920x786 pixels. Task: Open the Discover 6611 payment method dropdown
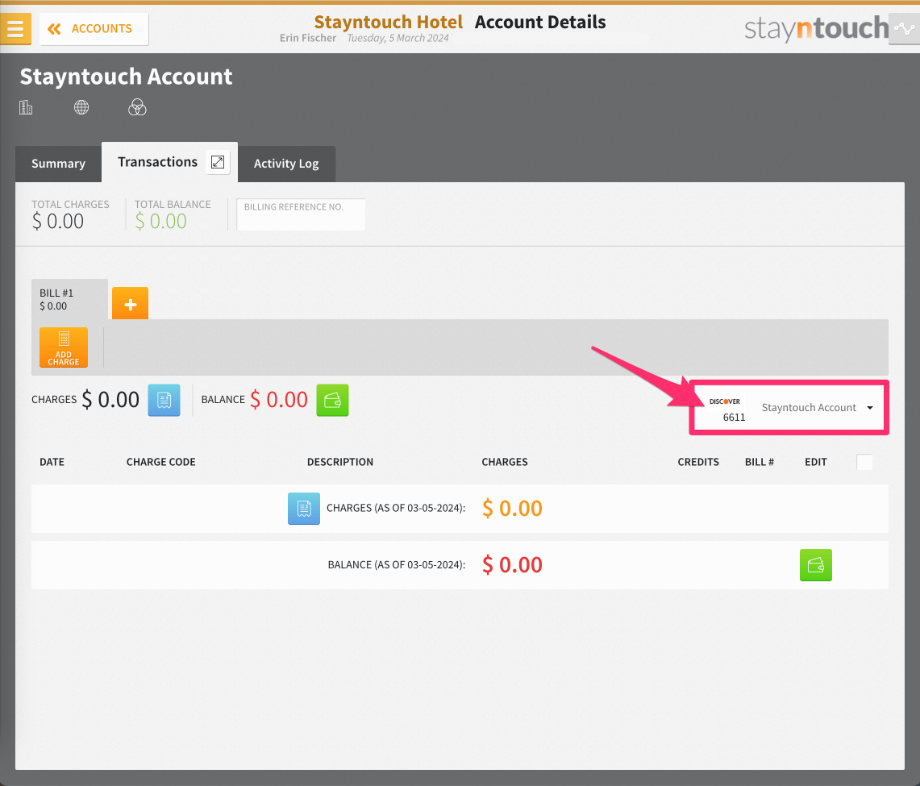(789, 408)
